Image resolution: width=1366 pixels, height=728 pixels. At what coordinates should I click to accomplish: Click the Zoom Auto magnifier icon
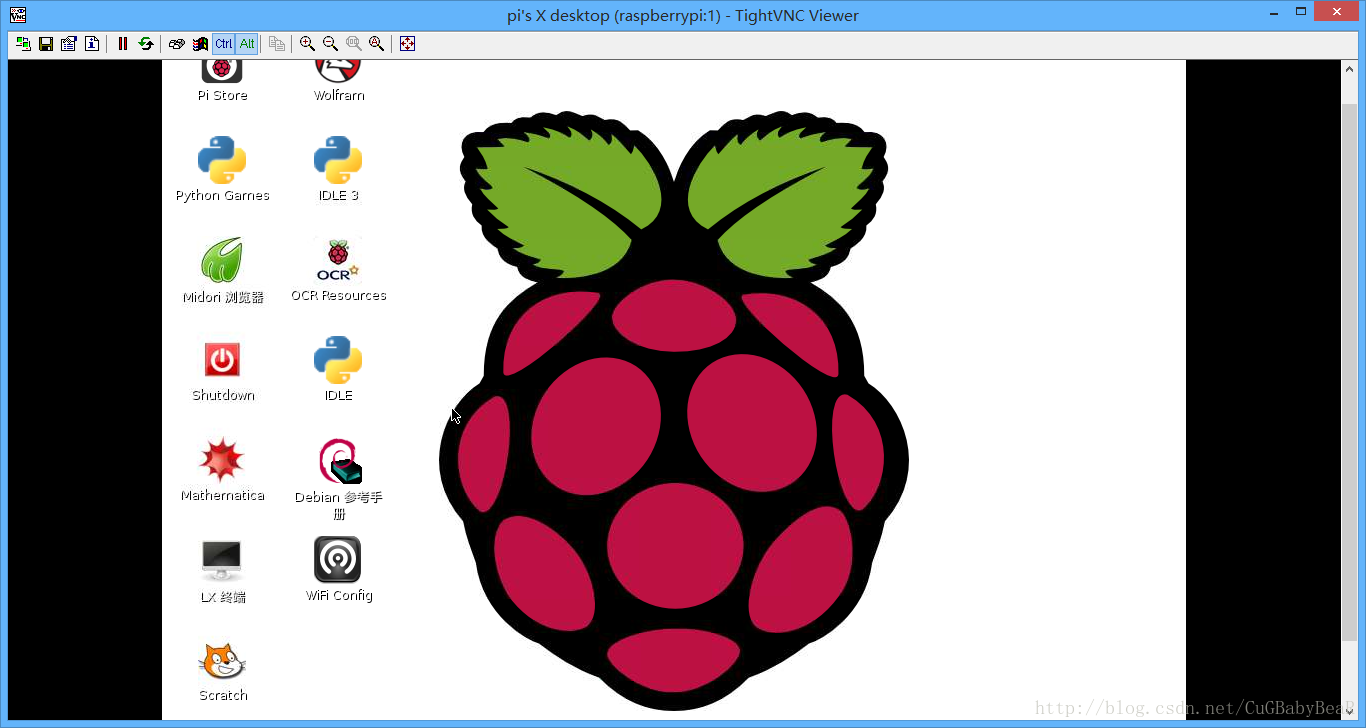click(376, 44)
